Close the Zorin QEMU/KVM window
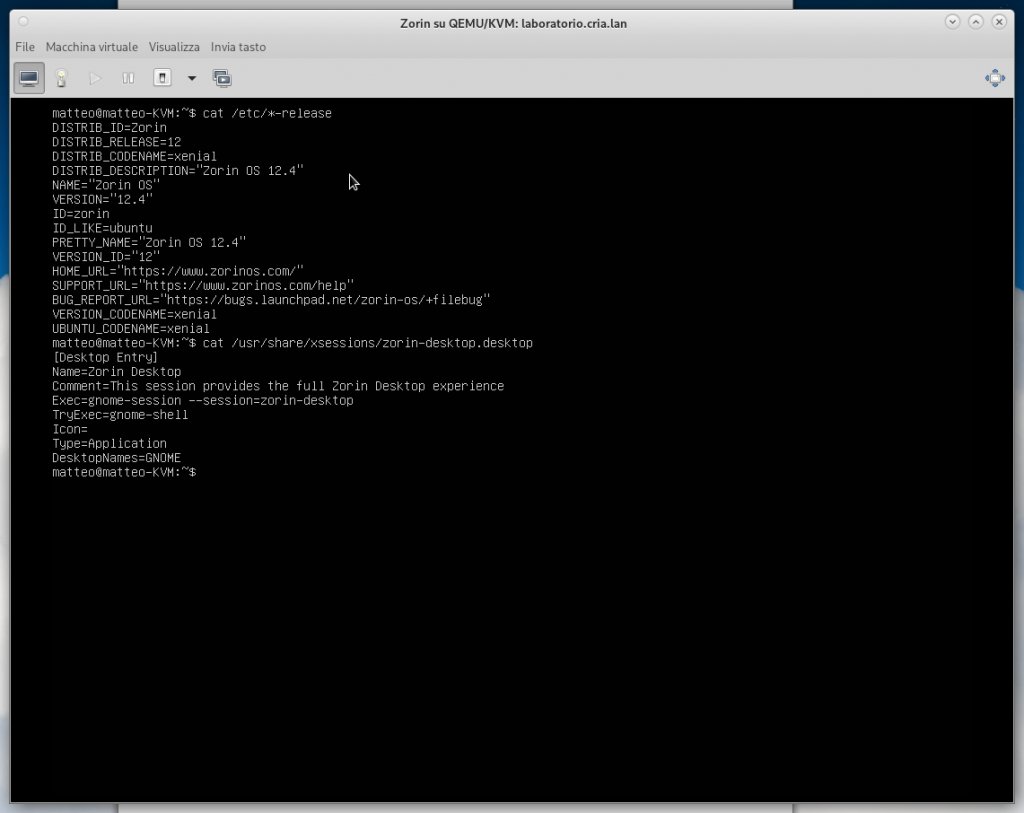Screen dimensions: 1024x813 (x=999, y=22)
